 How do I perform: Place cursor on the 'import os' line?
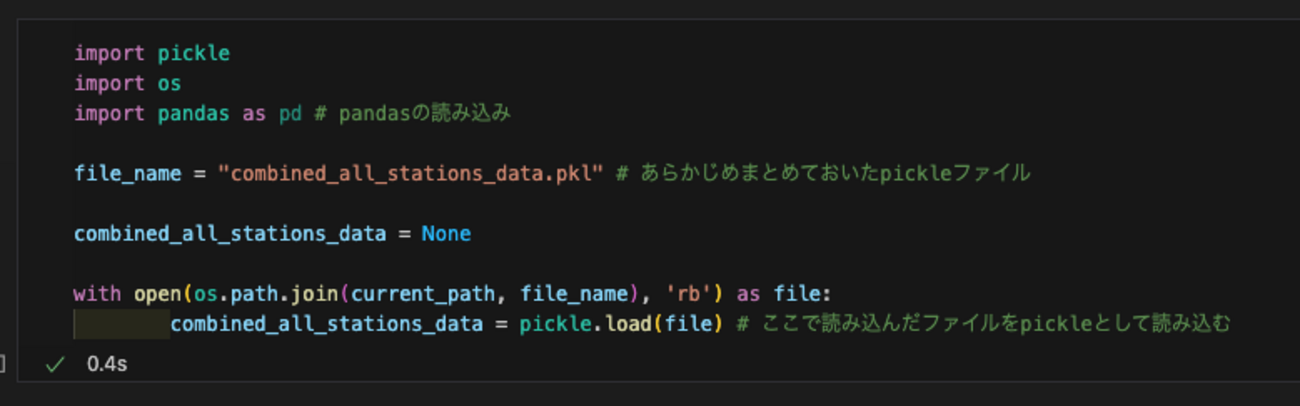tap(127, 84)
